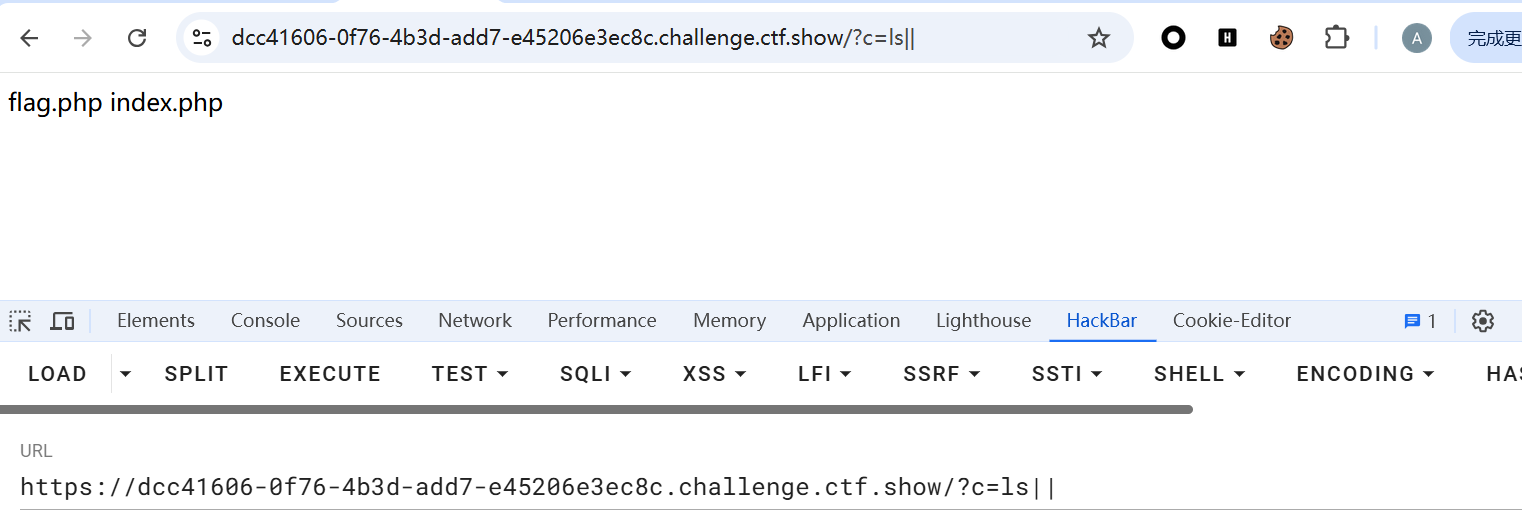Activate the inspect element picker
1522x512 pixels.
tap(20, 321)
